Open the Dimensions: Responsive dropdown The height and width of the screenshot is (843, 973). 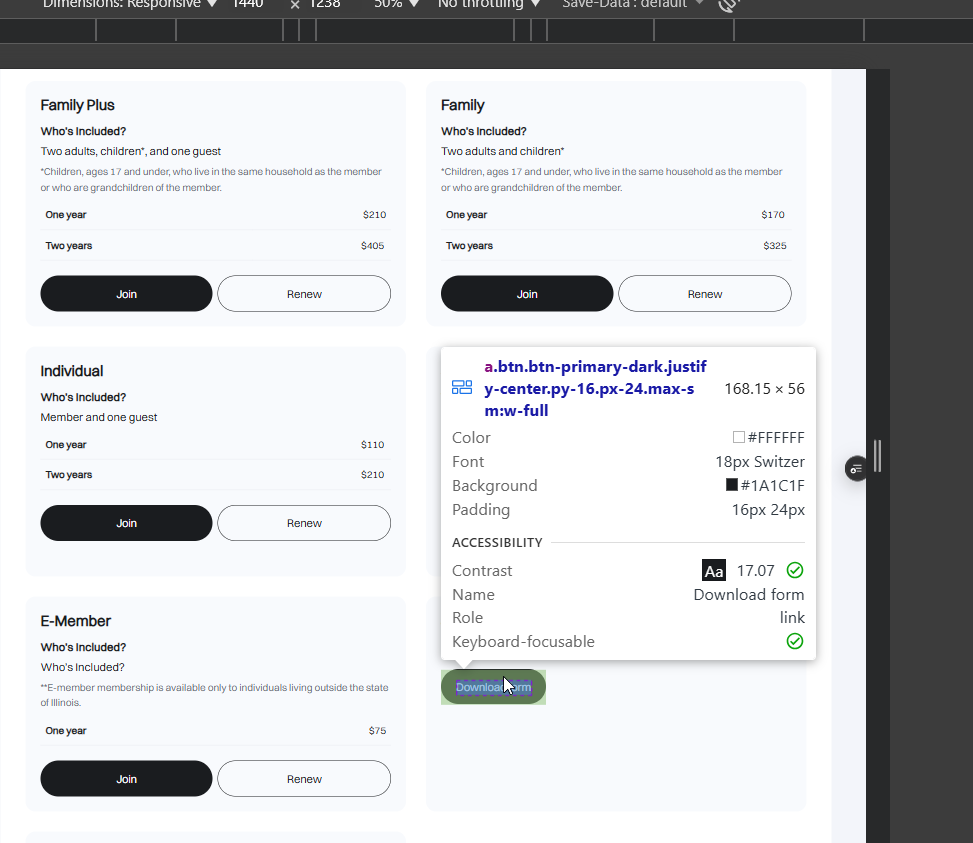130,4
